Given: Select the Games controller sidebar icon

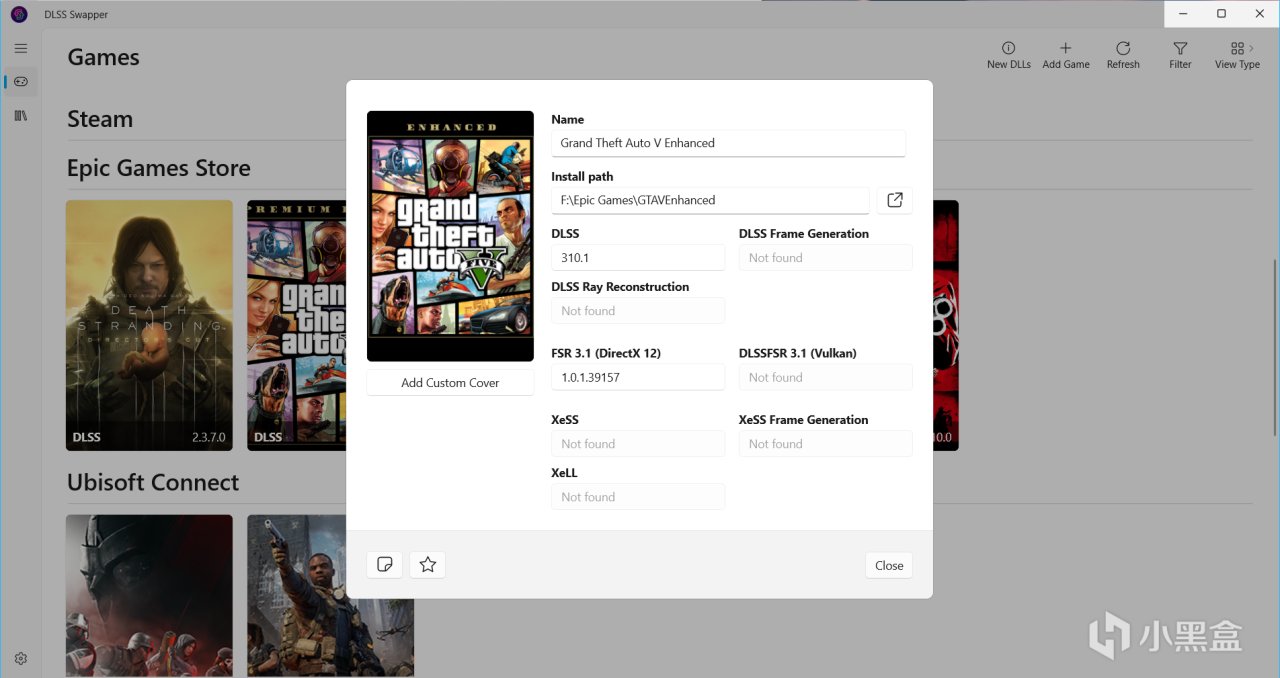Looking at the screenshot, I should click(x=21, y=82).
